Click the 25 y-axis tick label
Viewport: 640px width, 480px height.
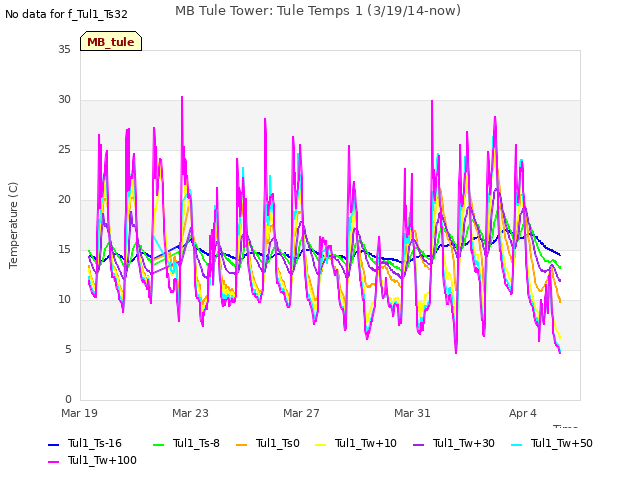pos(64,149)
